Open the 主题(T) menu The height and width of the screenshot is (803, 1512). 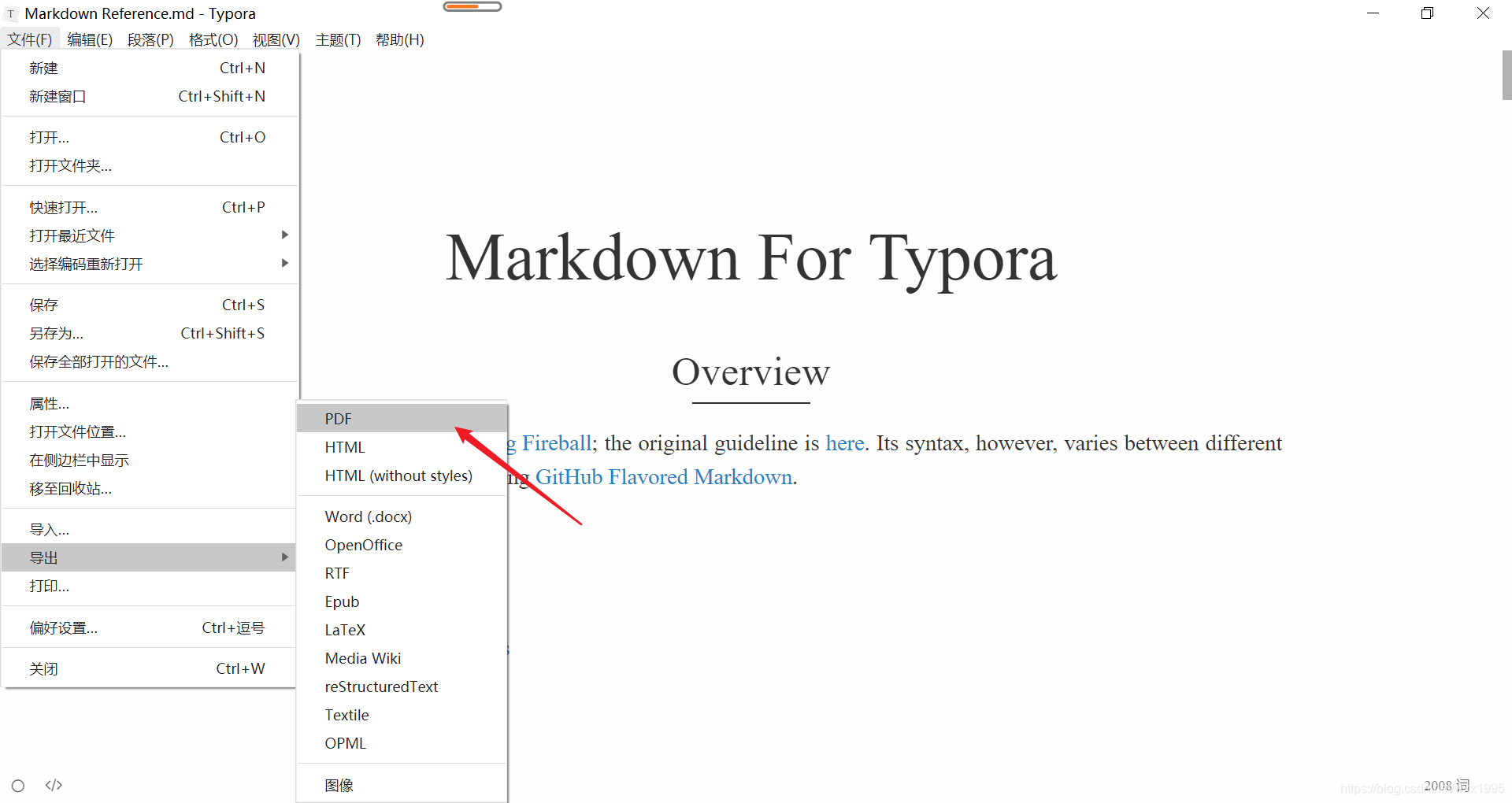click(338, 39)
